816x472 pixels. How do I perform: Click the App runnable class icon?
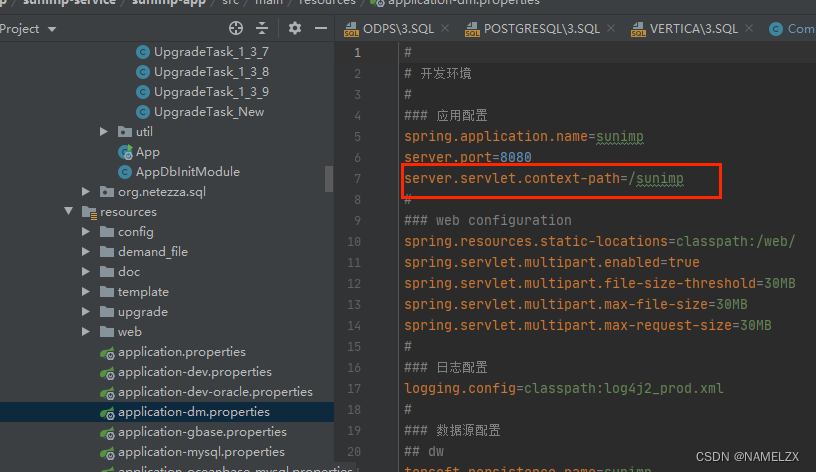[x=125, y=152]
